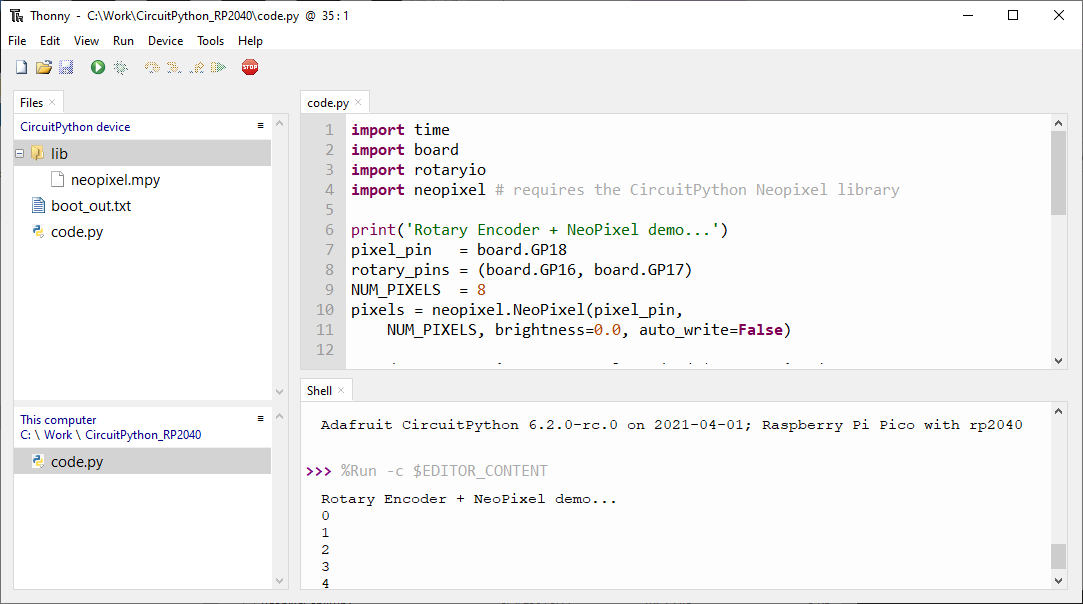Open the CircuitPython device panel menu
This screenshot has width=1083, height=604.
tap(260, 126)
